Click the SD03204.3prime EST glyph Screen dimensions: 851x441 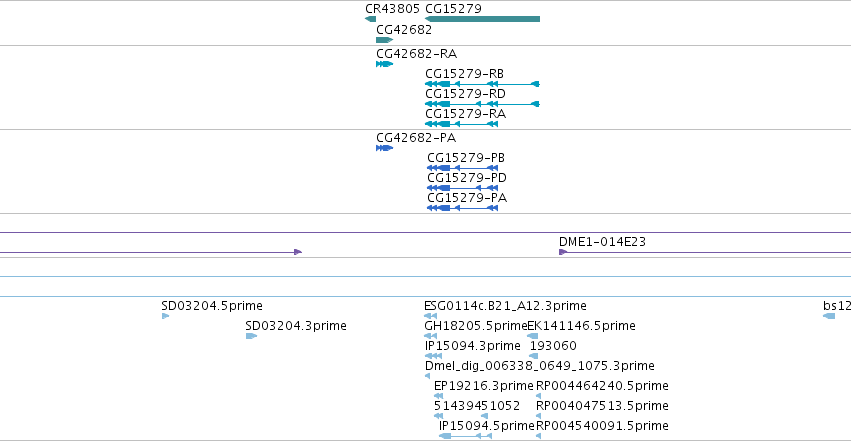click(251, 336)
